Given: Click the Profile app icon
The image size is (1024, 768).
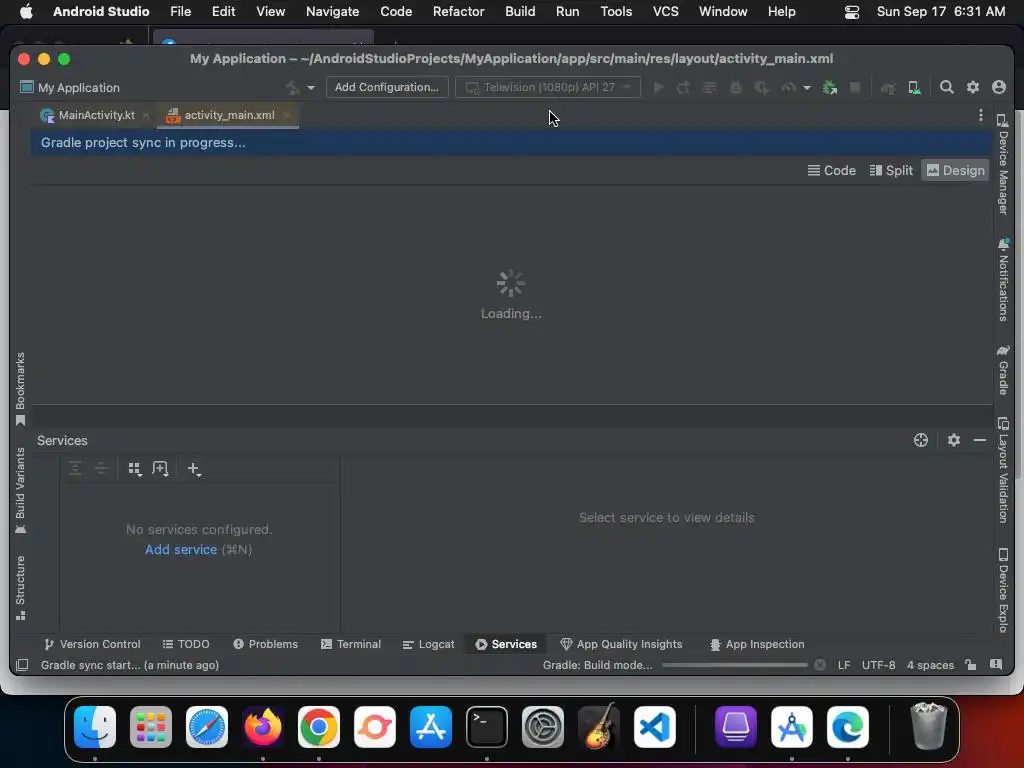Looking at the screenshot, I should (788, 88).
